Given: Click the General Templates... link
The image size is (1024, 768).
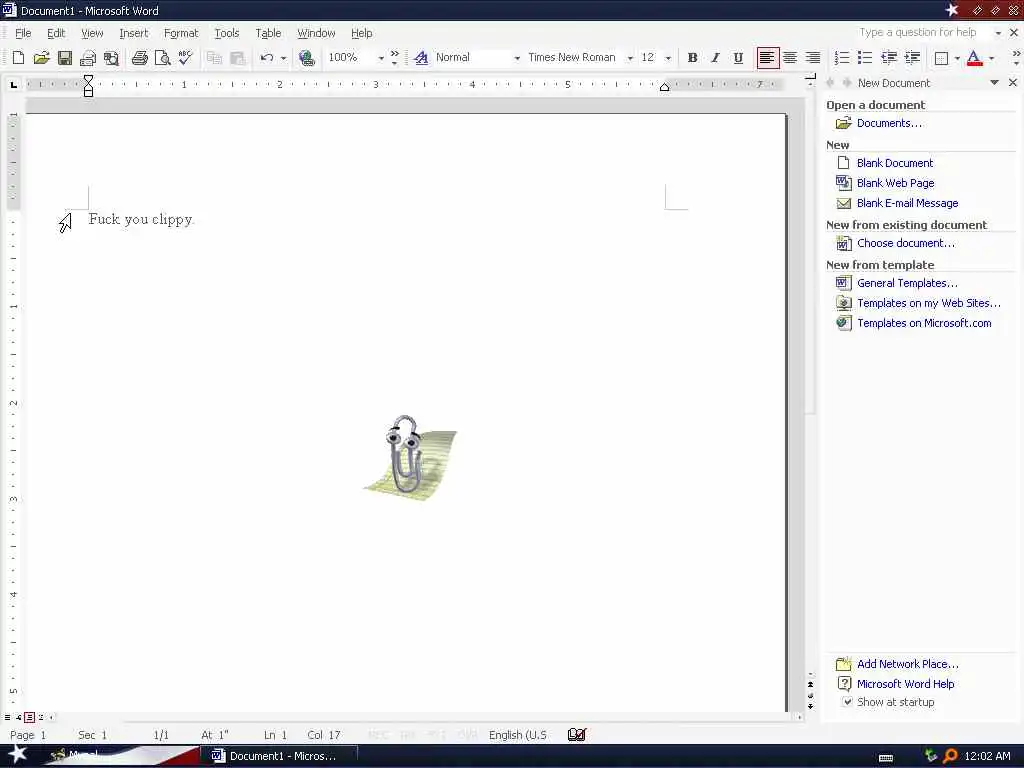Looking at the screenshot, I should pos(907,283).
